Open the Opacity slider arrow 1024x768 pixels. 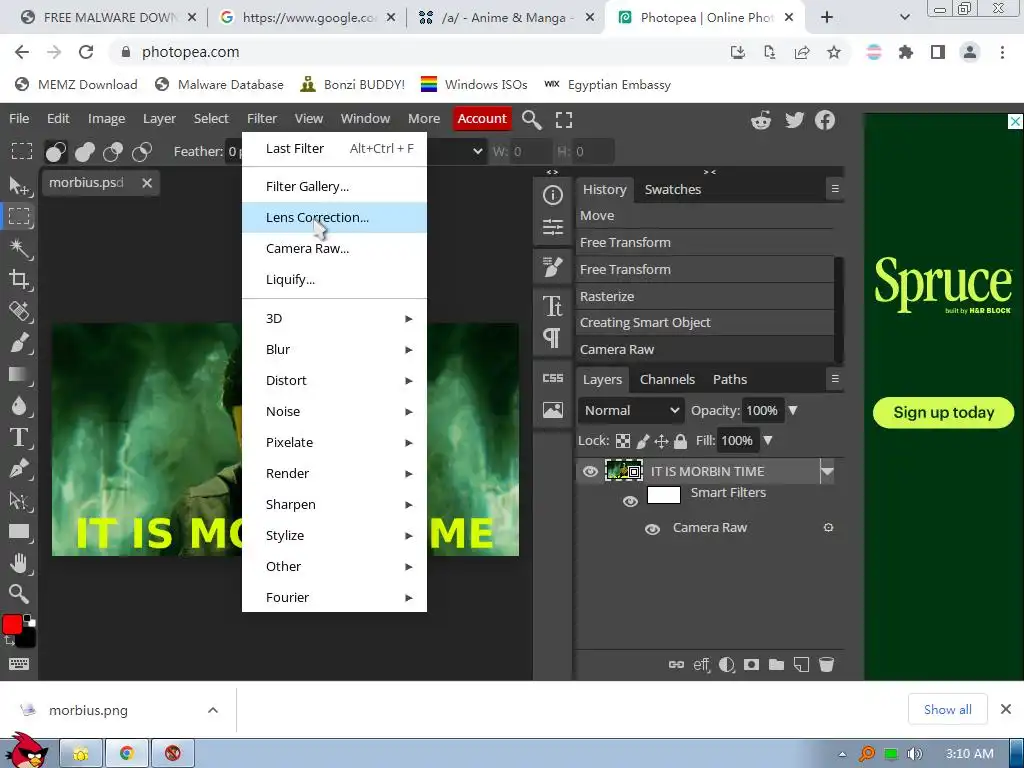click(793, 410)
